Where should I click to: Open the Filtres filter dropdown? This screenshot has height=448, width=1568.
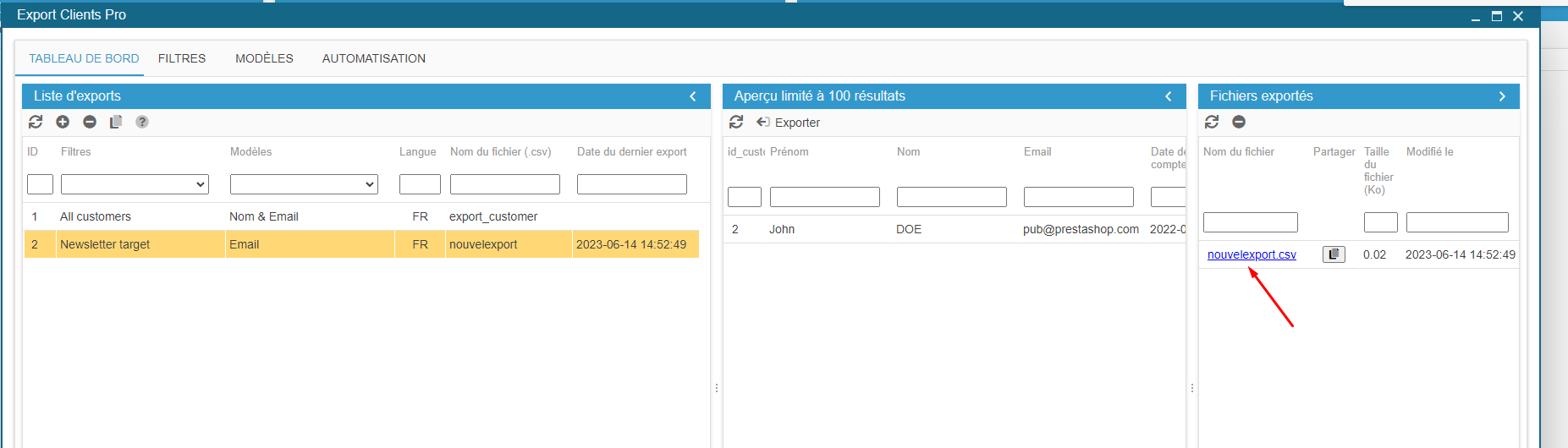click(x=135, y=184)
